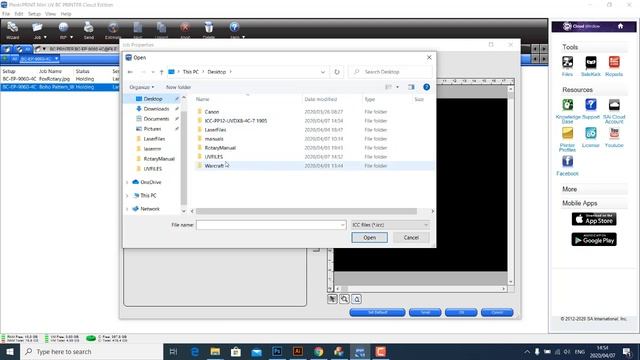Viewport: 640px width, 360px height.
Task: Expand the Network tree node
Action: coord(127,209)
